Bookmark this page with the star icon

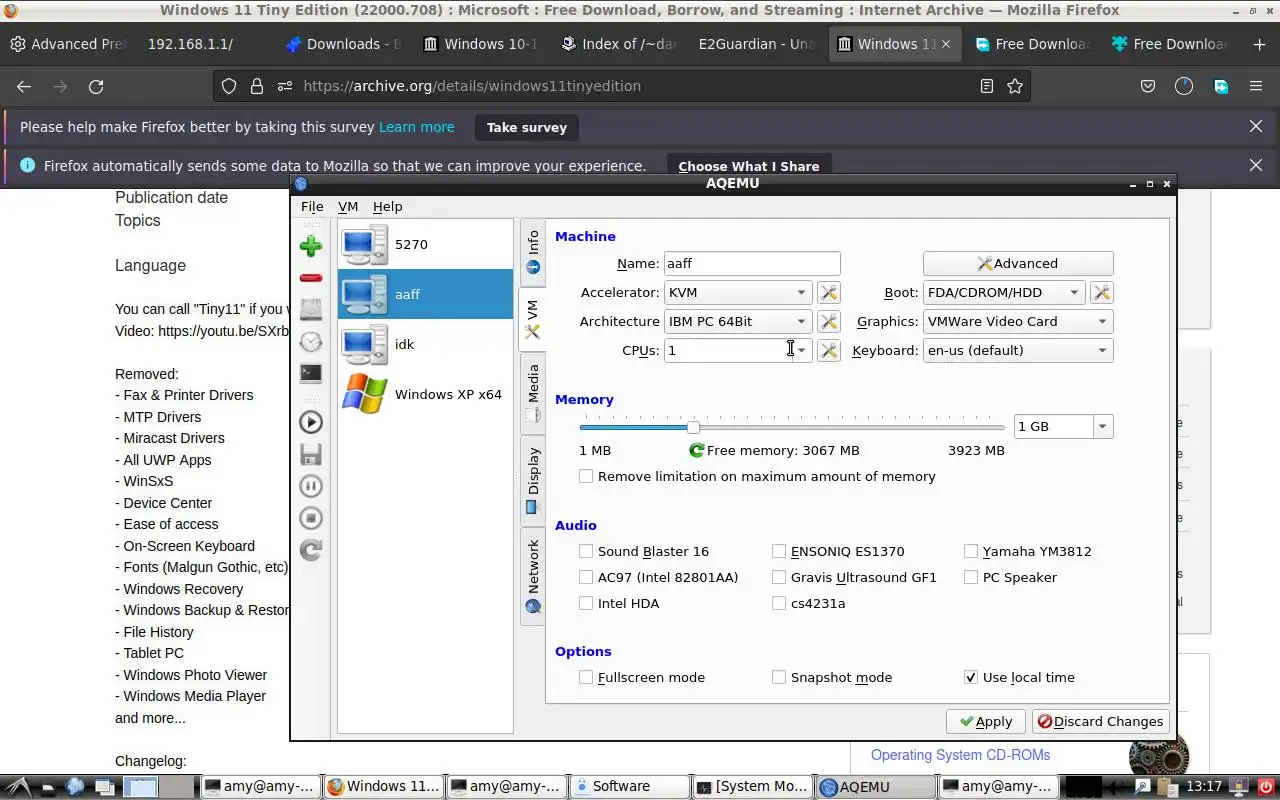(x=1015, y=86)
